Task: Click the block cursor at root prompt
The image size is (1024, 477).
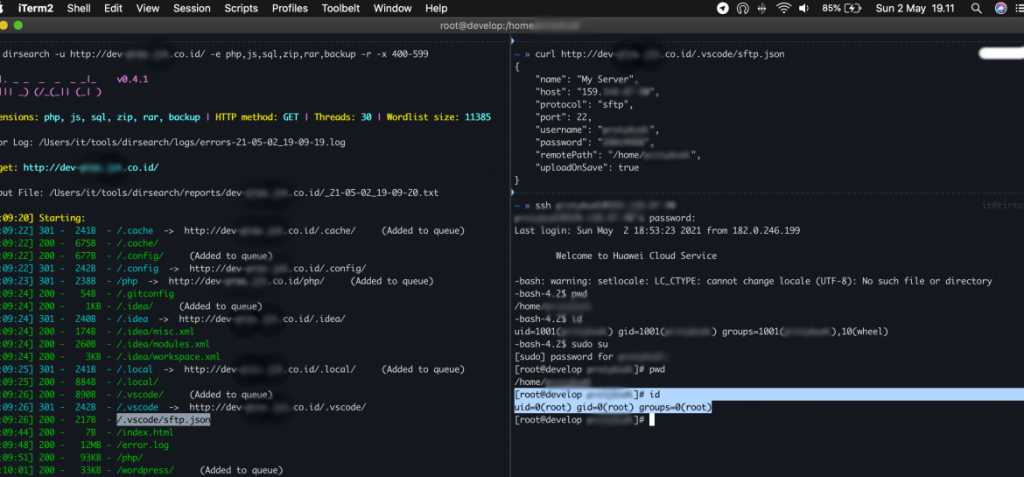Action: 651,420
